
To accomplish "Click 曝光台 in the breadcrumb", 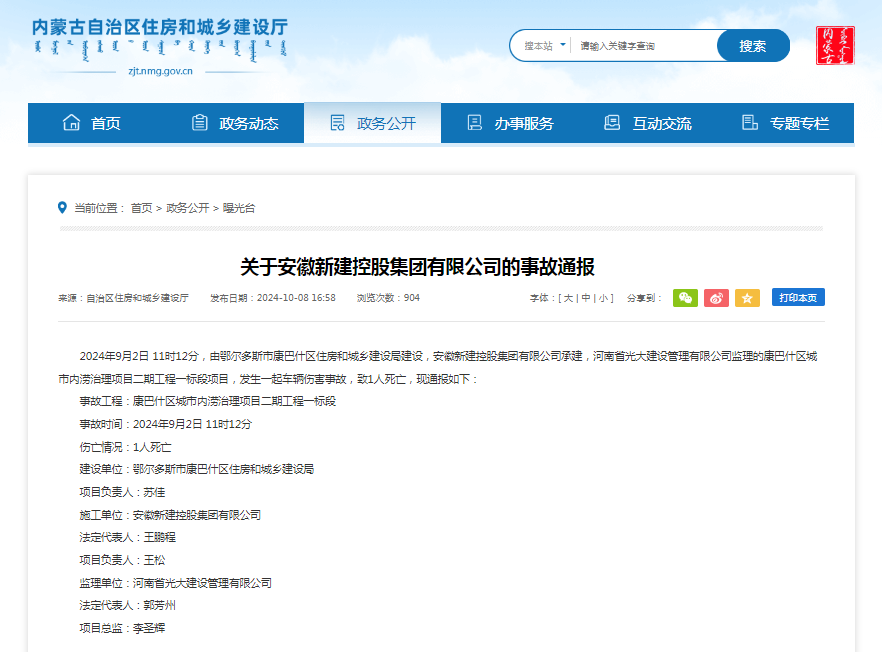I will 239,208.
